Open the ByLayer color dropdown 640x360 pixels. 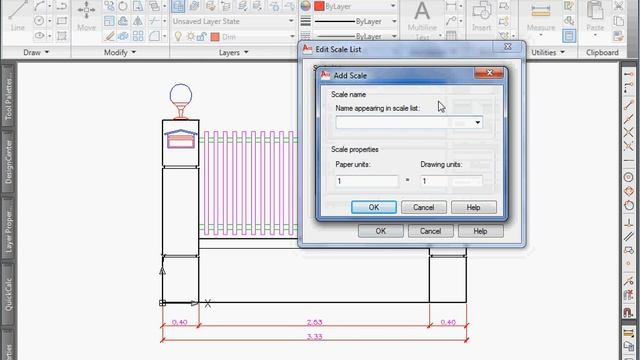pos(393,6)
